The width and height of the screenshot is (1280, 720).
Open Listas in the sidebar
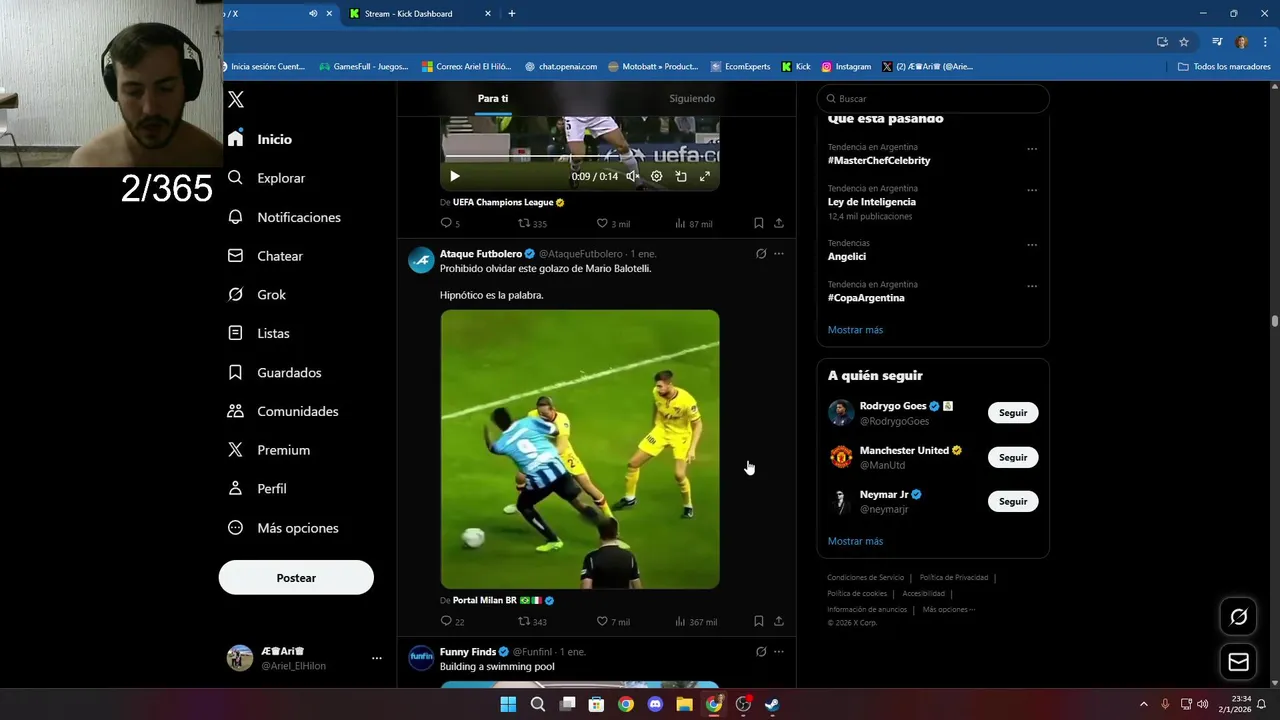click(x=258, y=333)
